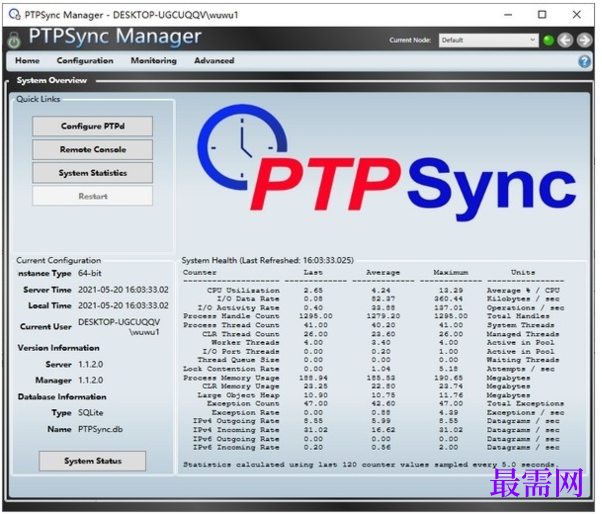
Task: Click the Configure PTPd button
Action: coord(93,126)
